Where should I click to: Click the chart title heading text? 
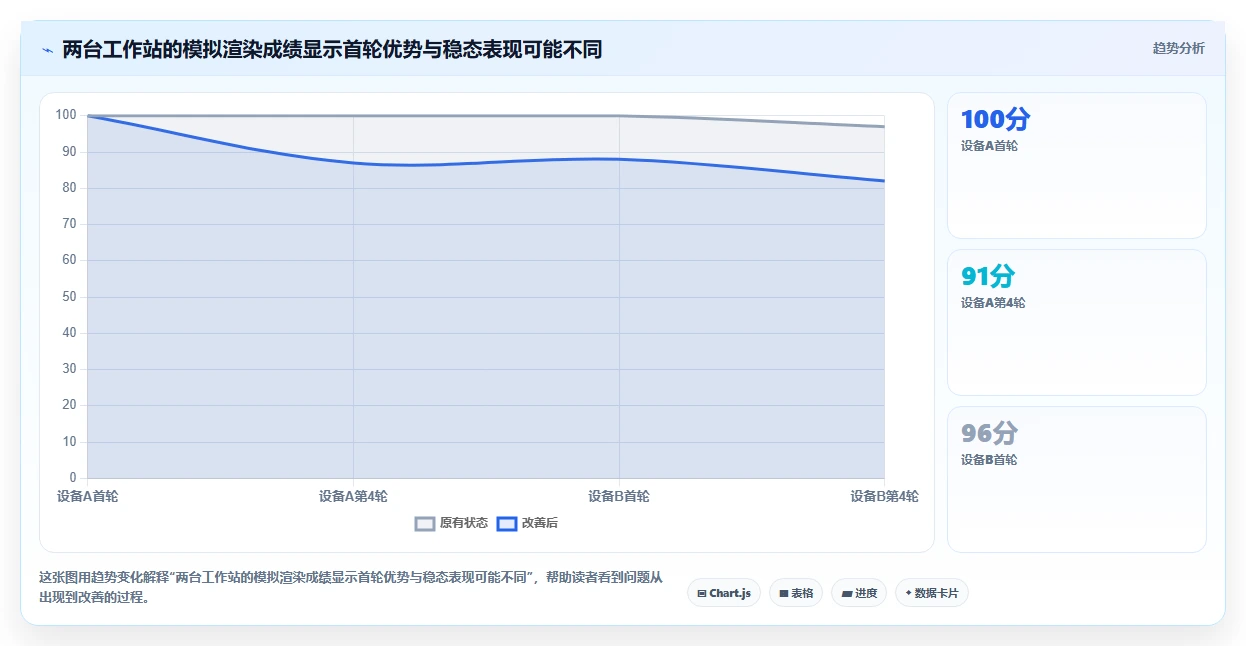coord(332,49)
